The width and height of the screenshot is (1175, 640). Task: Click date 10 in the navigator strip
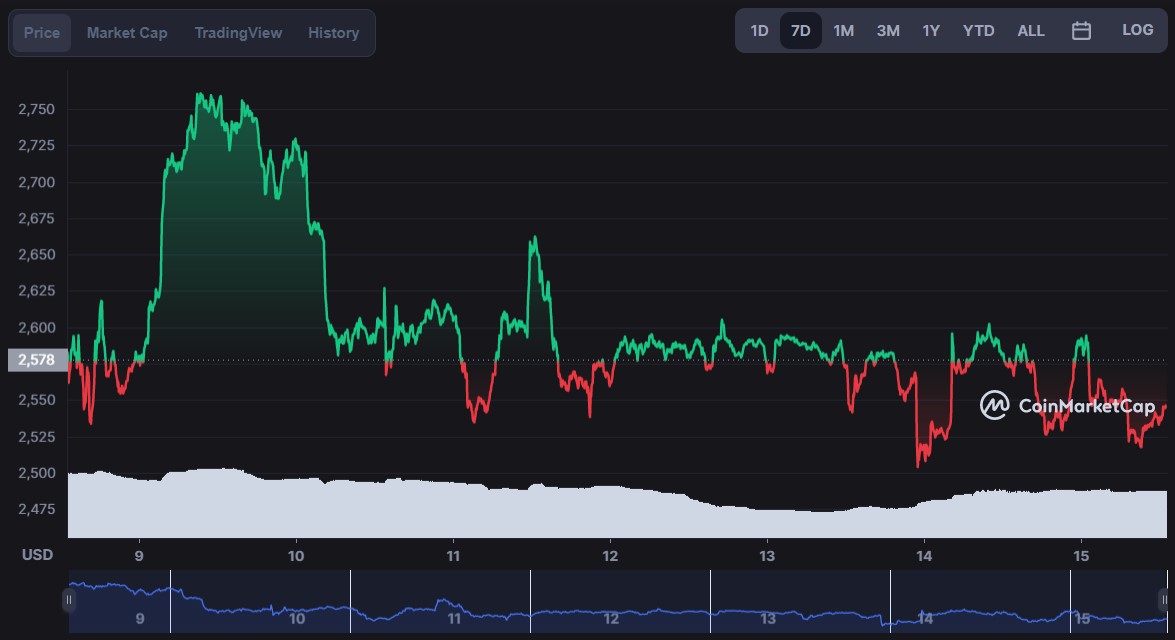tap(297, 619)
